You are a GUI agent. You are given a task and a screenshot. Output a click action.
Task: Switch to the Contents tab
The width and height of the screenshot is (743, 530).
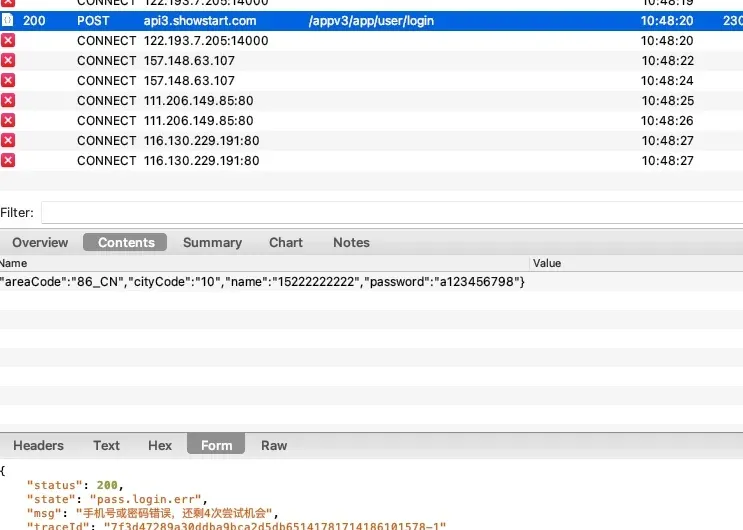pyautogui.click(x=125, y=242)
